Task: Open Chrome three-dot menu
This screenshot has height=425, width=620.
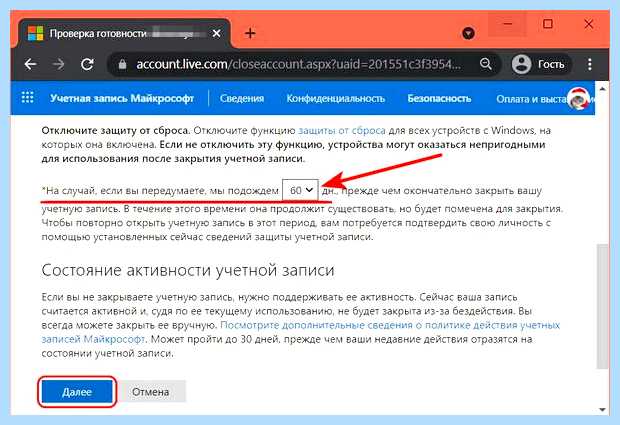Action: (590, 64)
